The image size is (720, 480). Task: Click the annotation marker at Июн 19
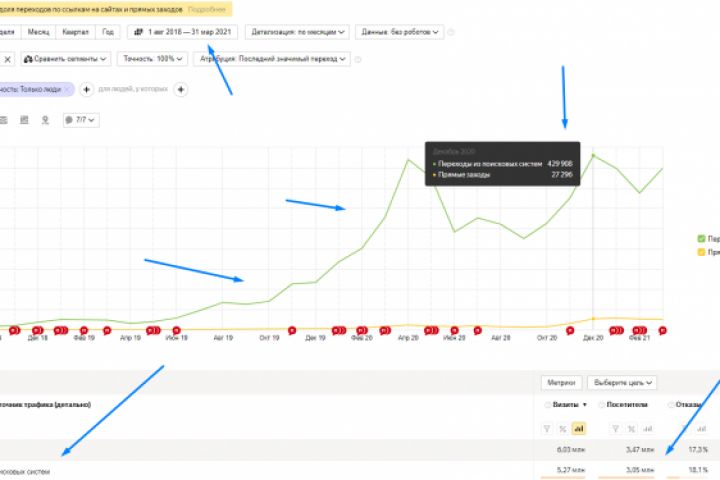pyautogui.click(x=176, y=330)
